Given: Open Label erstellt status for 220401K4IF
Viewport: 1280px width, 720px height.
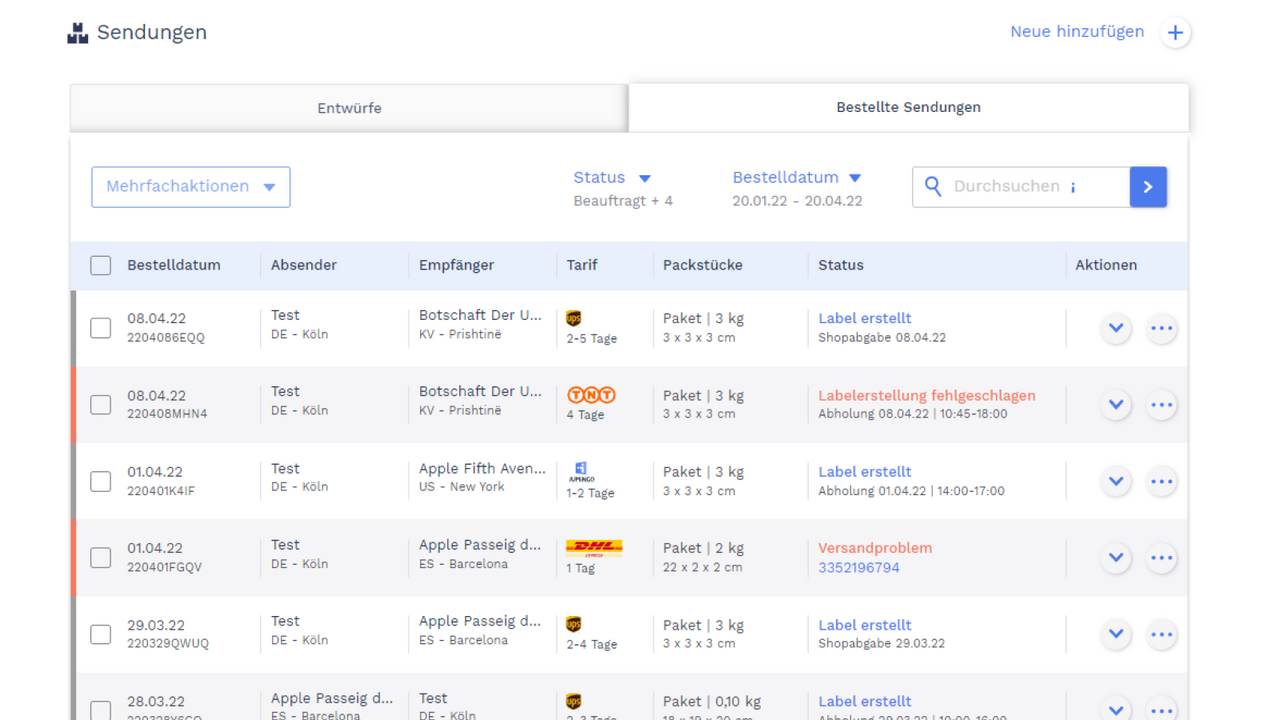Looking at the screenshot, I should (865, 471).
